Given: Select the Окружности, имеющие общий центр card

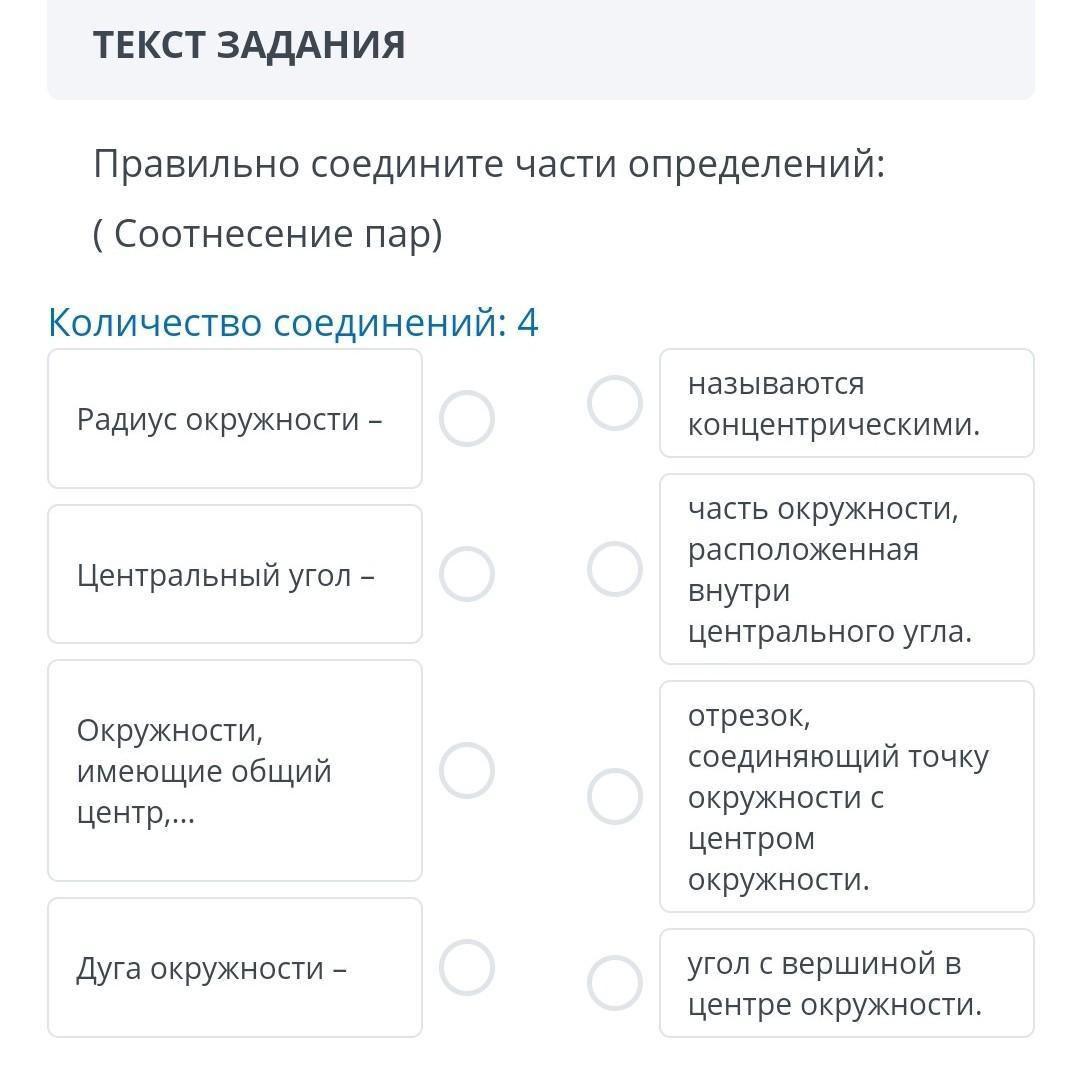Looking at the screenshot, I should tap(235, 770).
